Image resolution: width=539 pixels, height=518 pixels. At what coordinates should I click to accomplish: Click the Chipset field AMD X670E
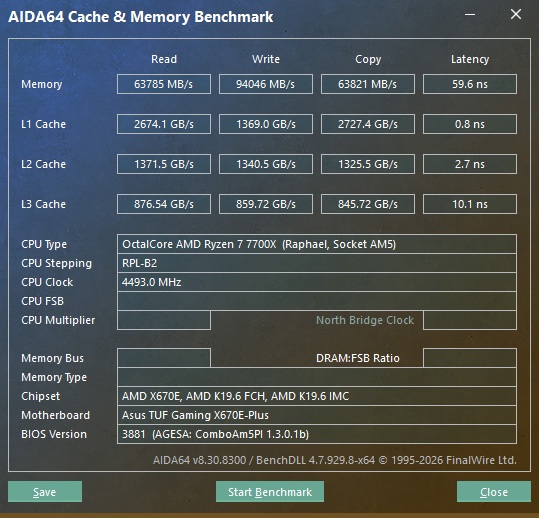(x=317, y=396)
